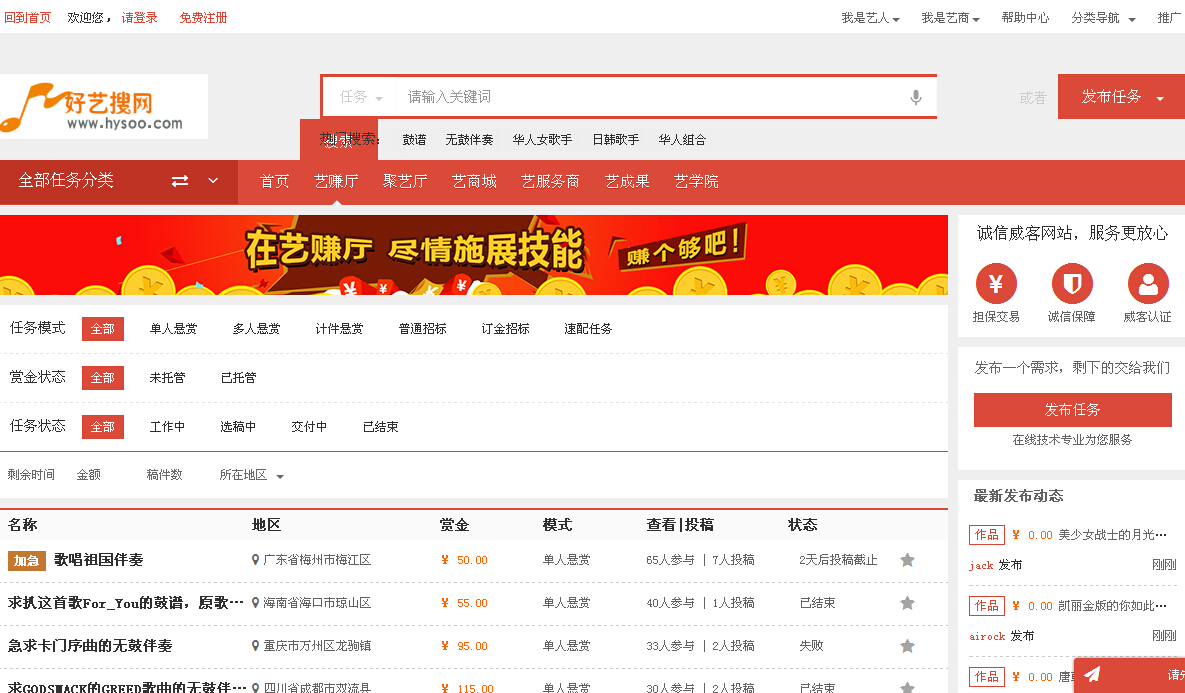This screenshot has height=693, width=1185.
Task: Expand the 任务 search type dropdown
Action: (x=361, y=98)
